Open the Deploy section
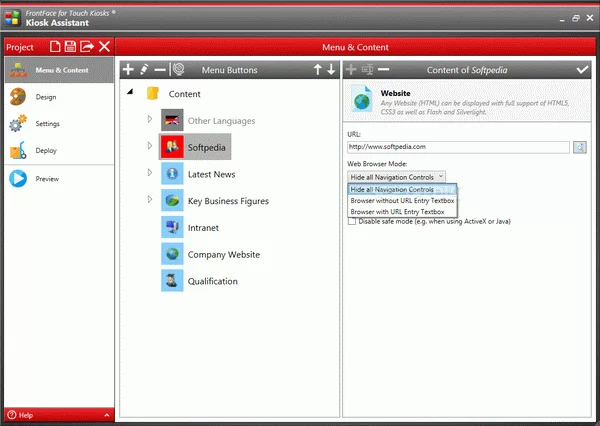The image size is (600, 426). pyautogui.click(x=59, y=150)
